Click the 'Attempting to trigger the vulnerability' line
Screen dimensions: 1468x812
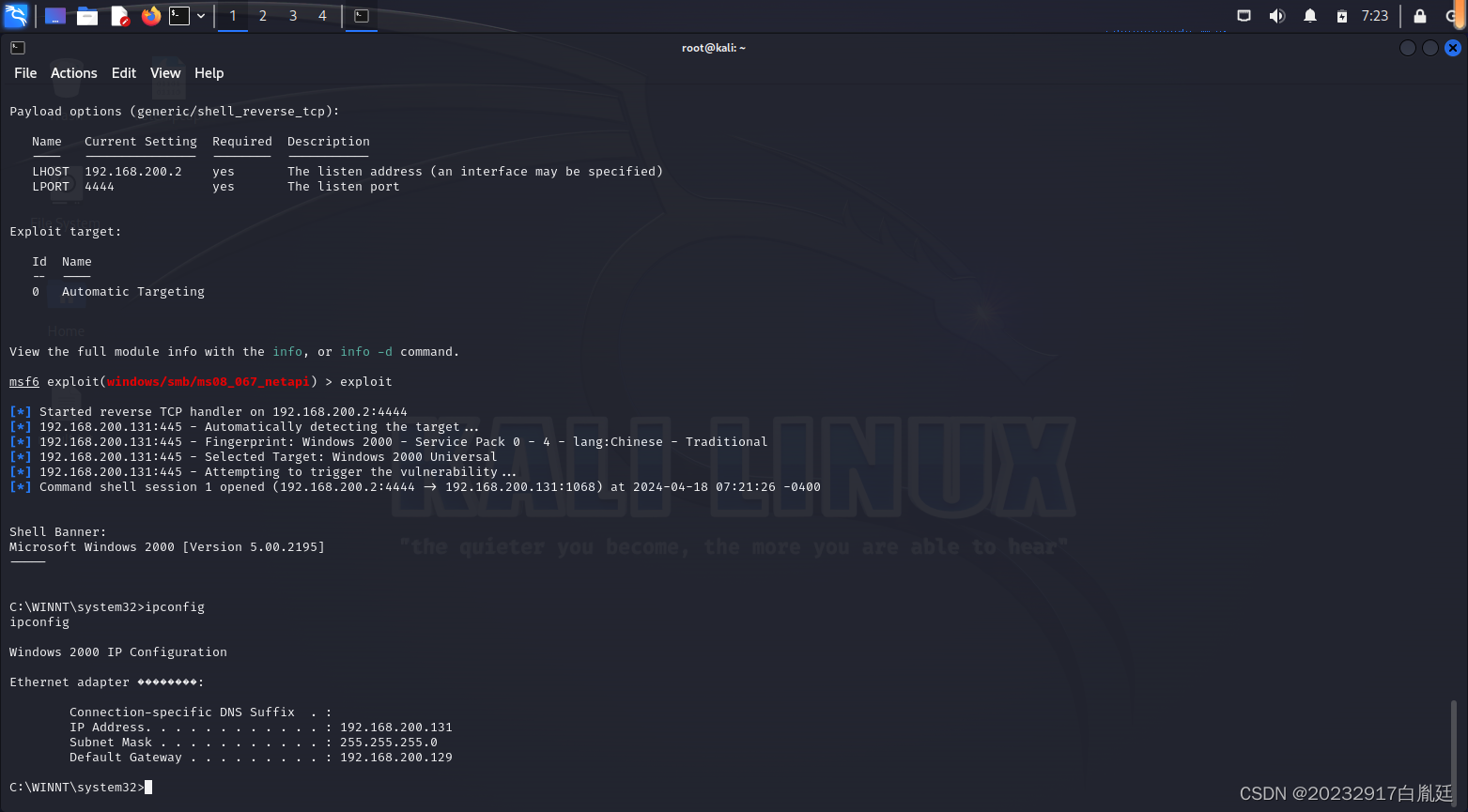263,472
